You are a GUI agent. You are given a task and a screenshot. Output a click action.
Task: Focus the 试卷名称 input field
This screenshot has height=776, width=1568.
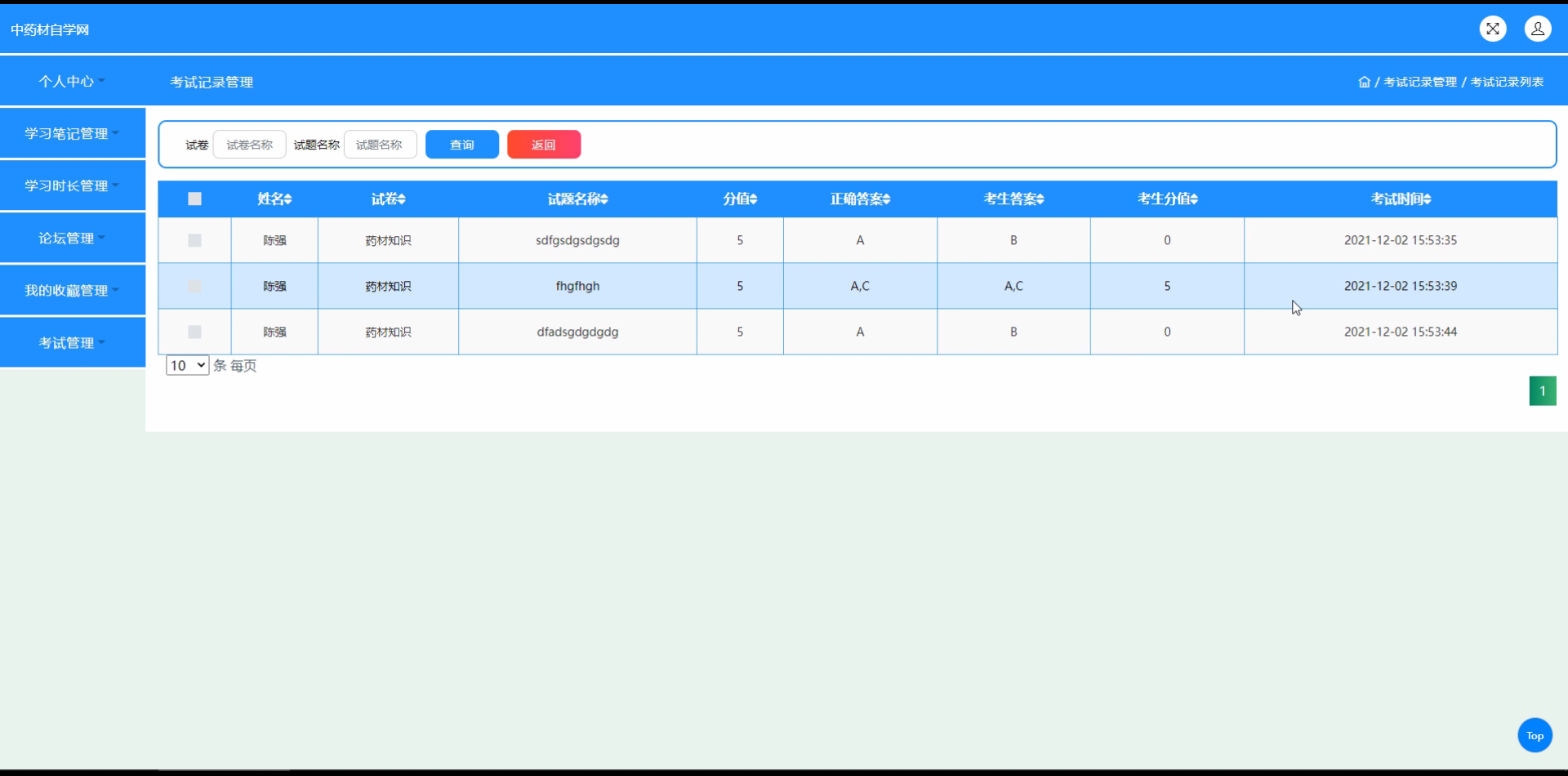click(x=250, y=145)
